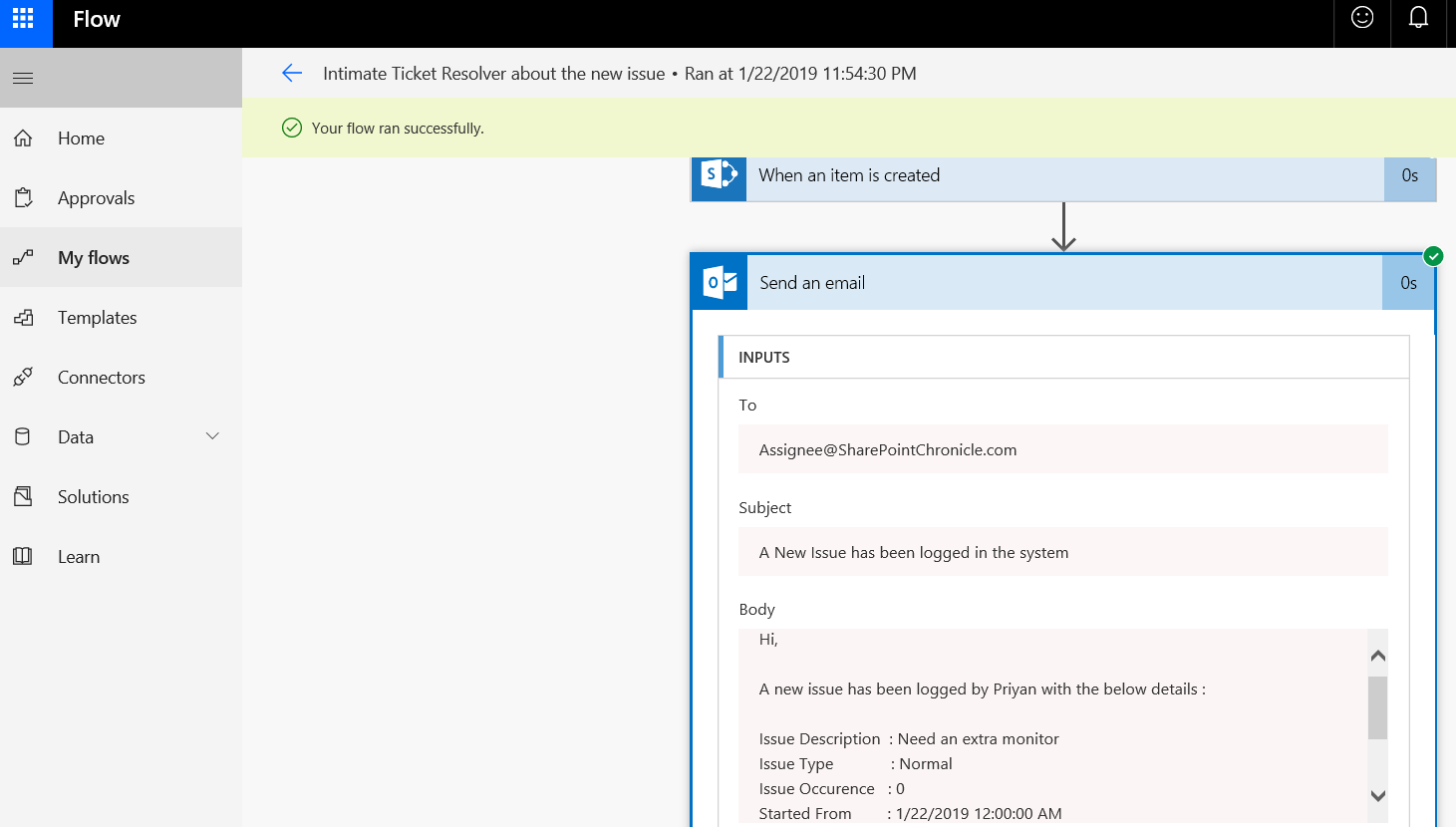
Task: Click the Home house icon
Action: [23, 138]
